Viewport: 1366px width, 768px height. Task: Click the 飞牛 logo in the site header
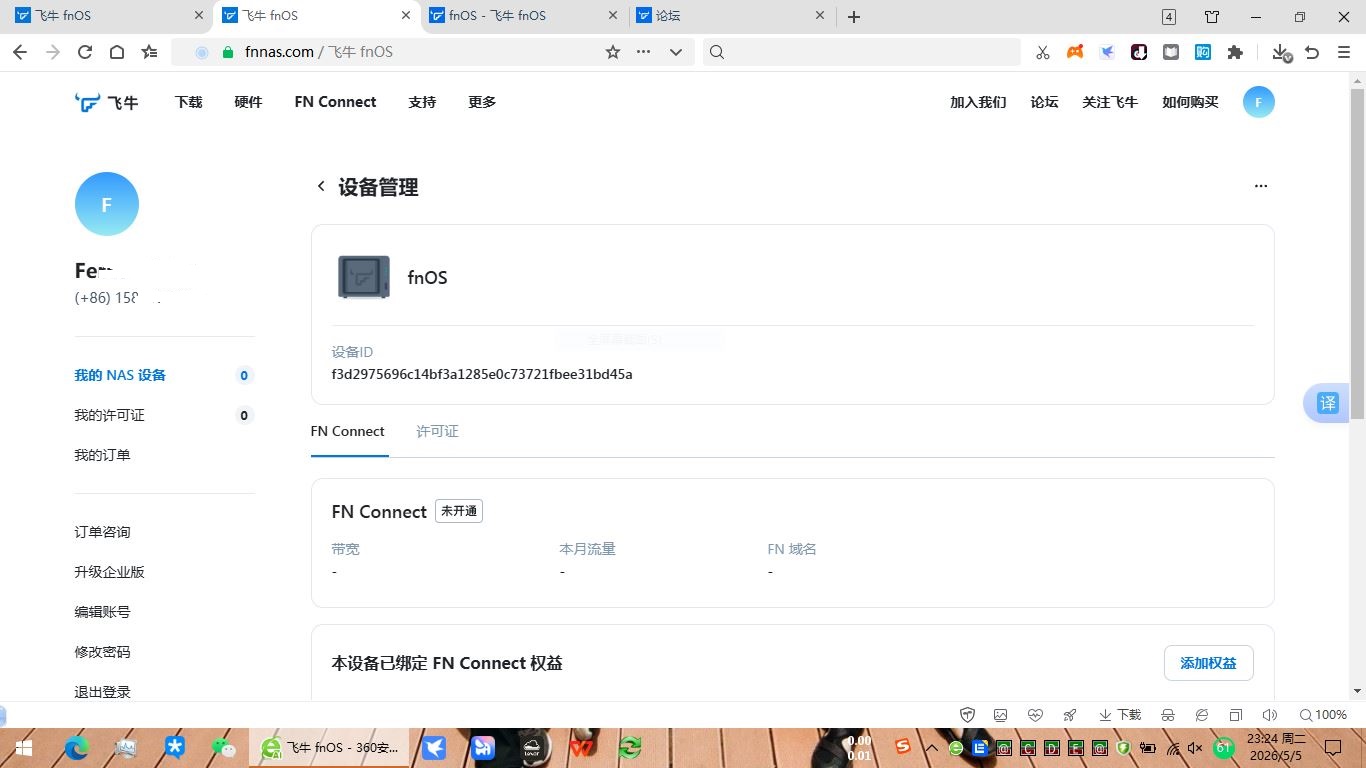pyautogui.click(x=107, y=102)
